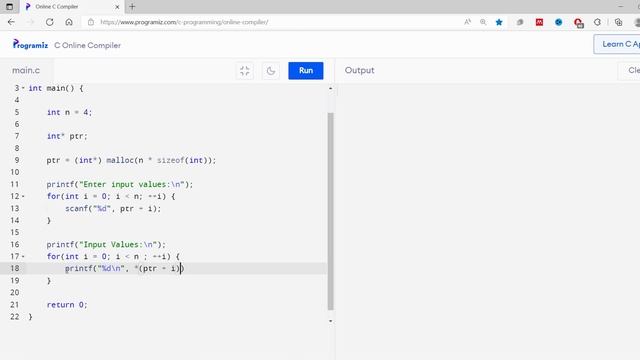Collapse the for loop fold arrow at line 17
The image size is (640, 360).
23,256
